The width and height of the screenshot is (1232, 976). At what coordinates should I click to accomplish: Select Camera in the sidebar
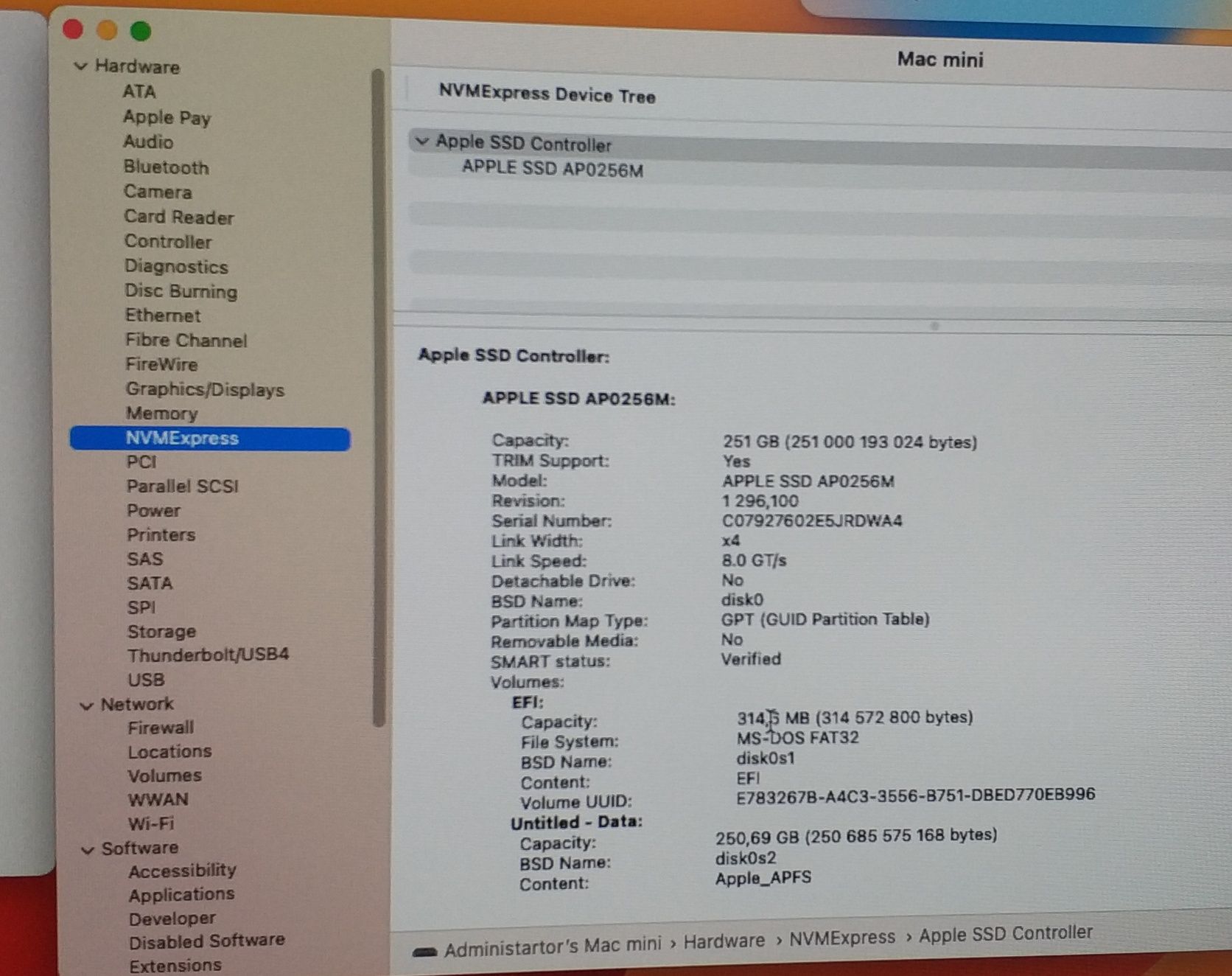158,192
